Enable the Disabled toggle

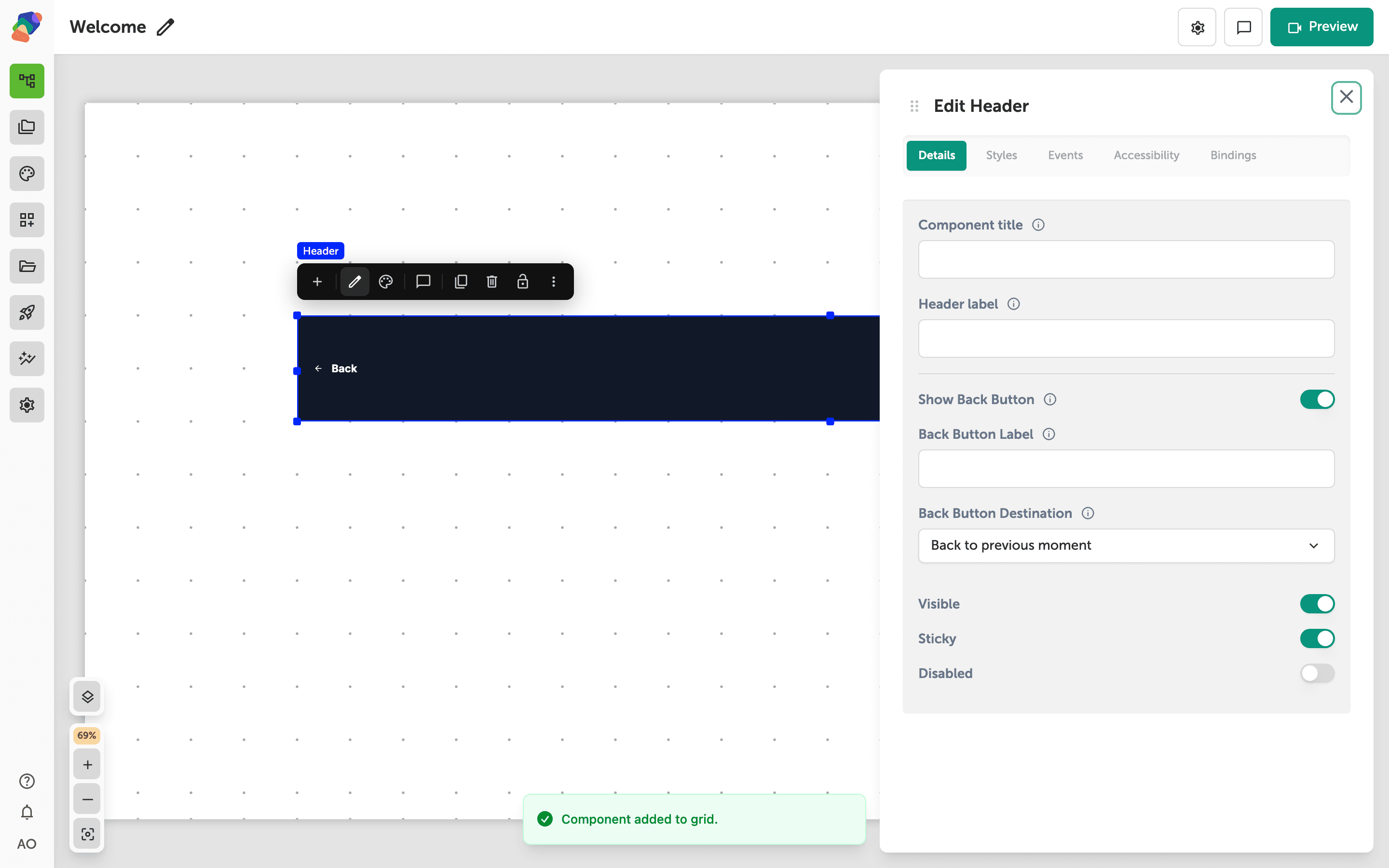pyautogui.click(x=1317, y=673)
